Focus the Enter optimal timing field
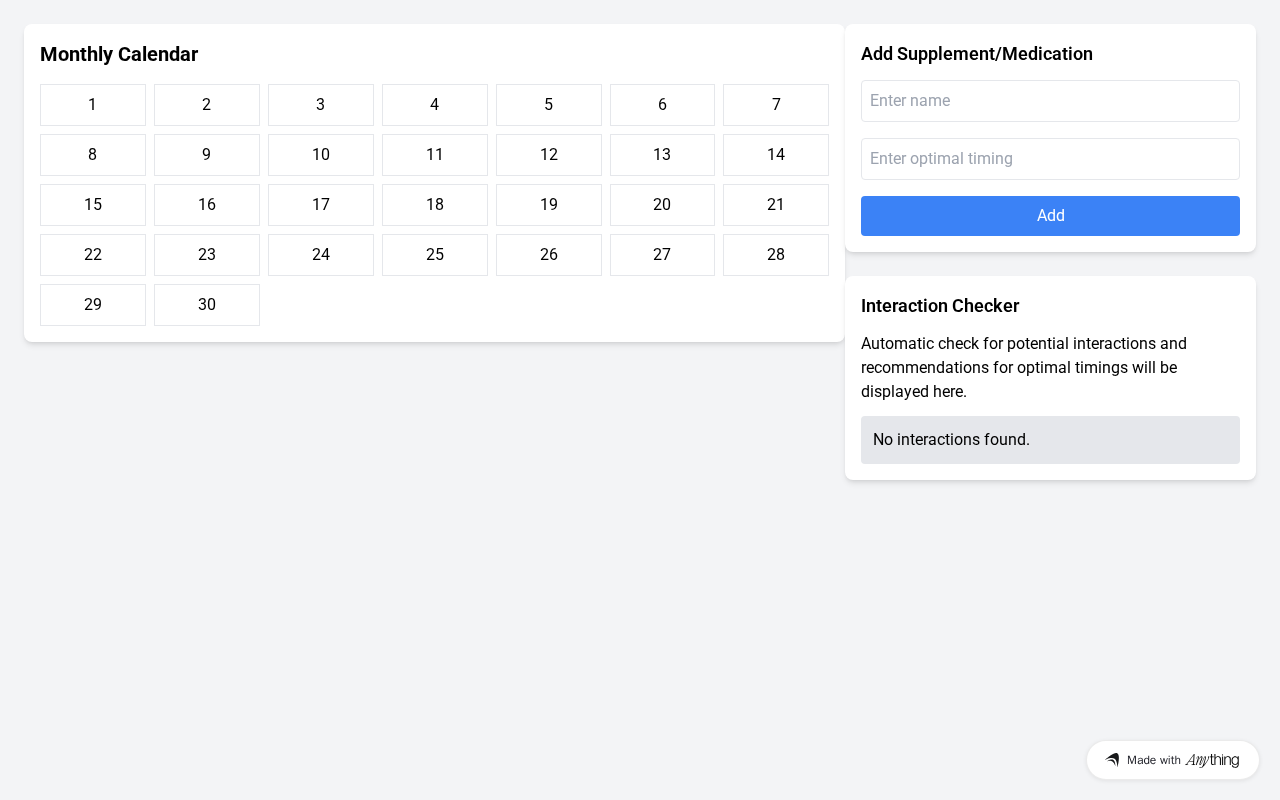Image resolution: width=1280 pixels, height=800 pixels. click(1050, 159)
